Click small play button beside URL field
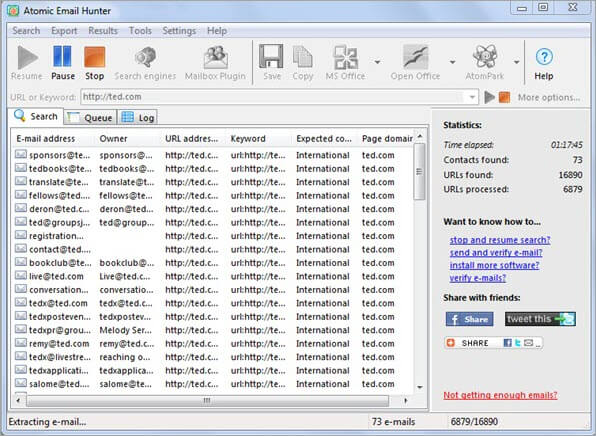Viewport: 596px width, 436px height. 489,97
